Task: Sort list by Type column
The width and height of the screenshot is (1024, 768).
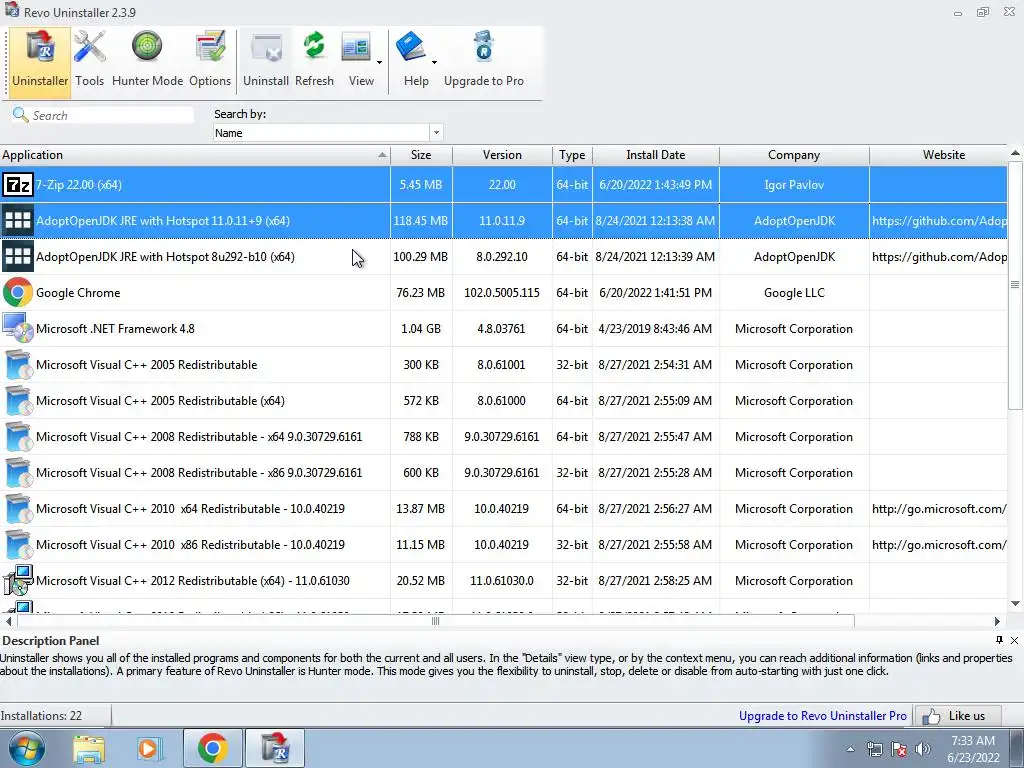Action: [572, 155]
